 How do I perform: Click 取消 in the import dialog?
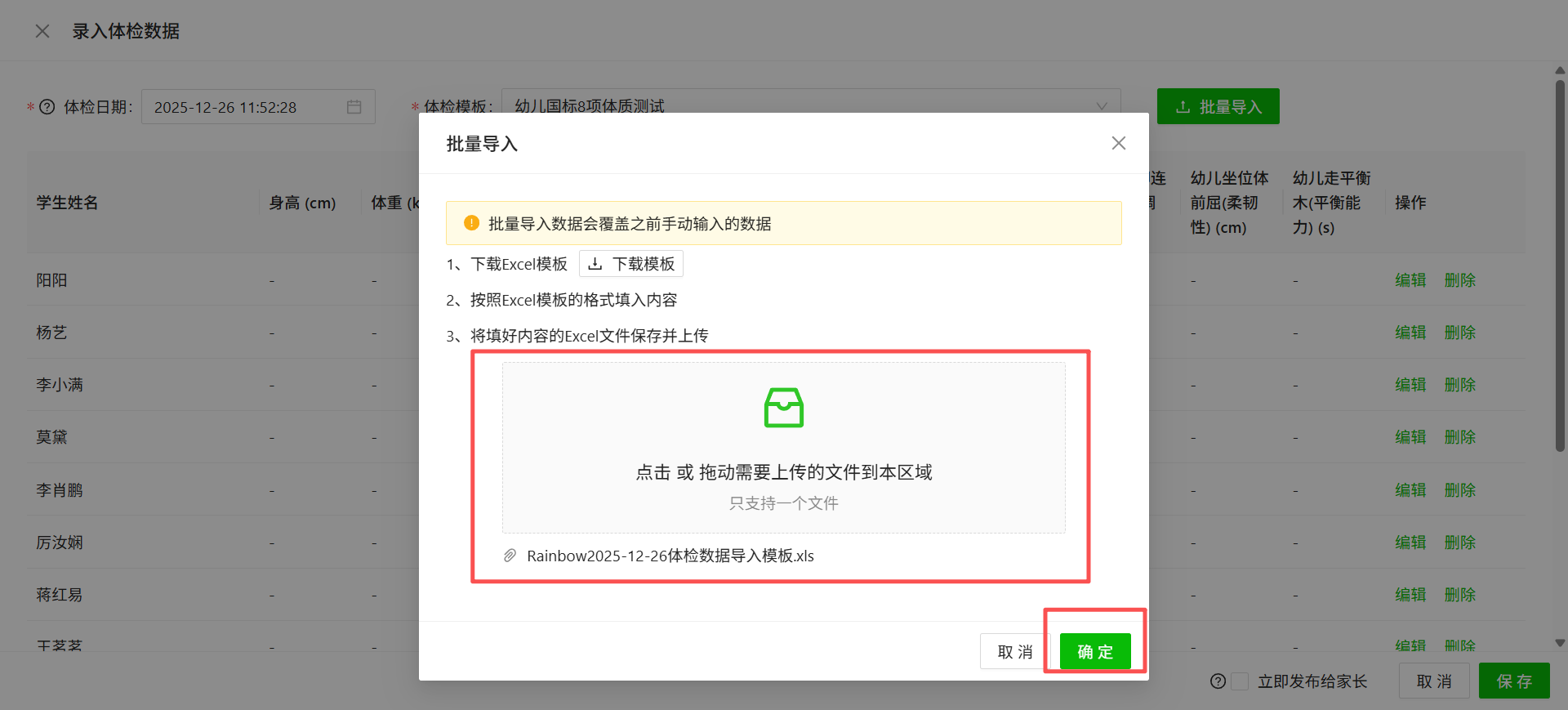click(1015, 651)
